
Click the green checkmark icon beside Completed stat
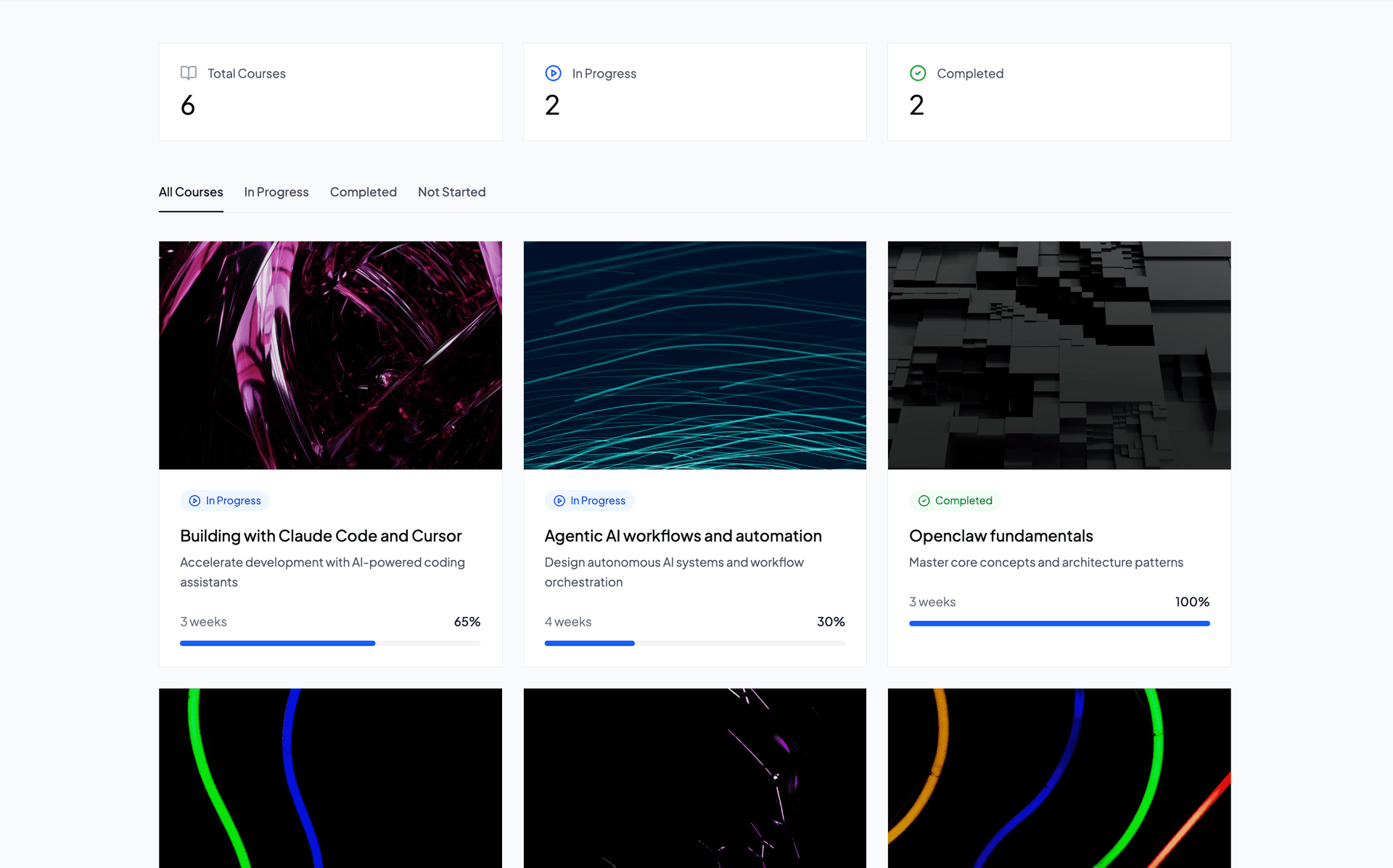pyautogui.click(x=918, y=73)
